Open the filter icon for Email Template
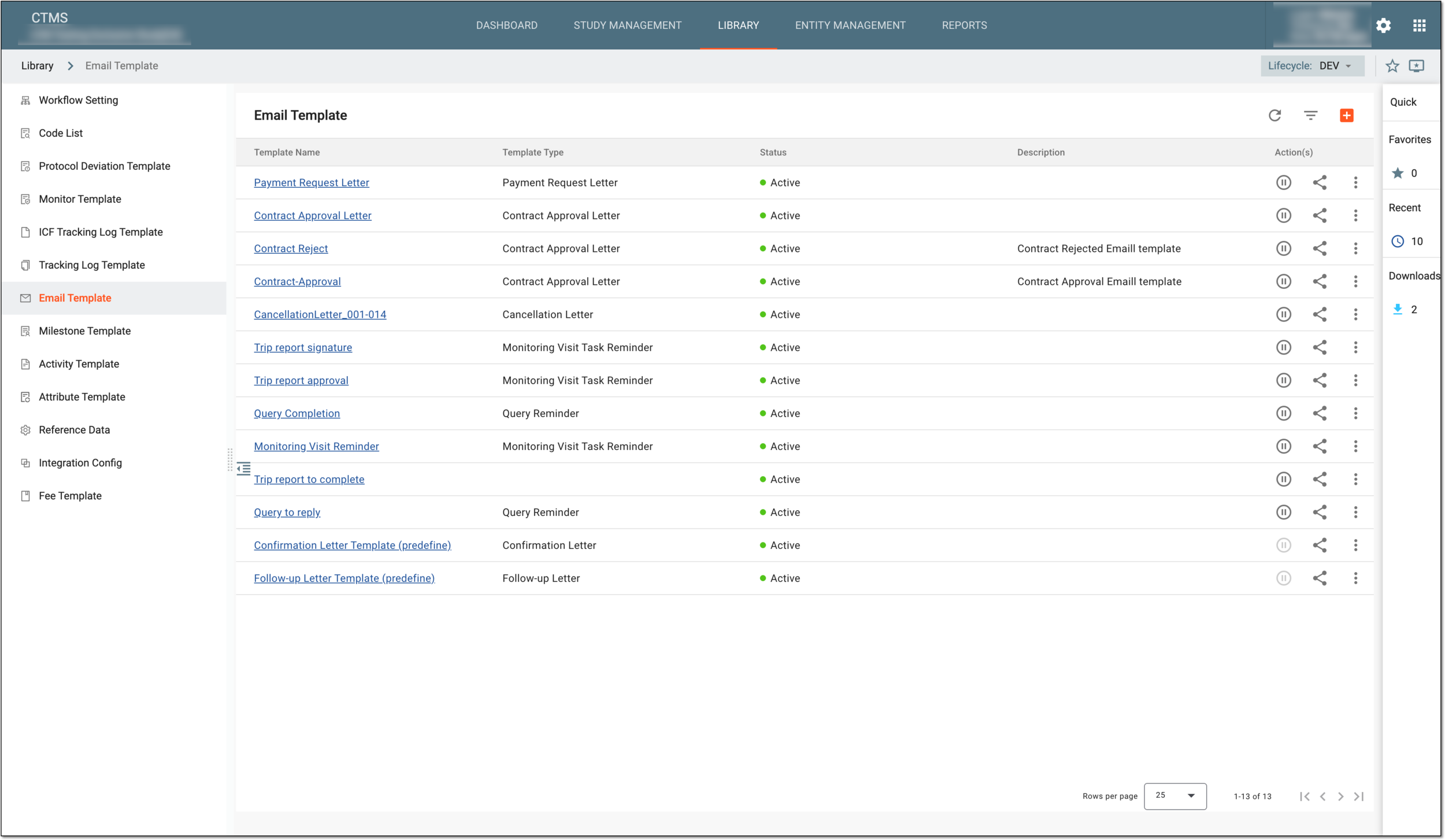1445x840 pixels. pos(1310,116)
